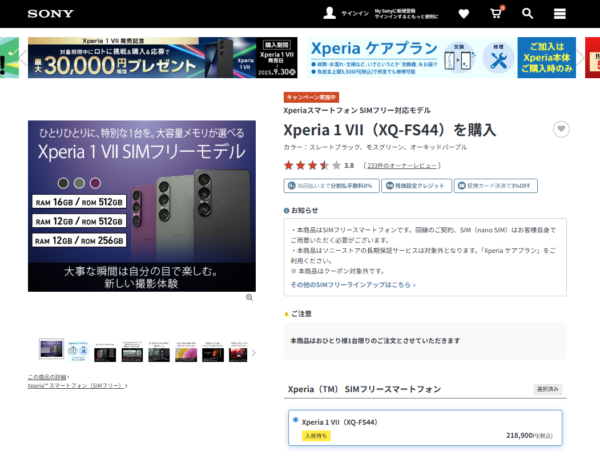Viewport: 600px width, 463px height.
Task: Click the star rating display
Action: click(312, 165)
